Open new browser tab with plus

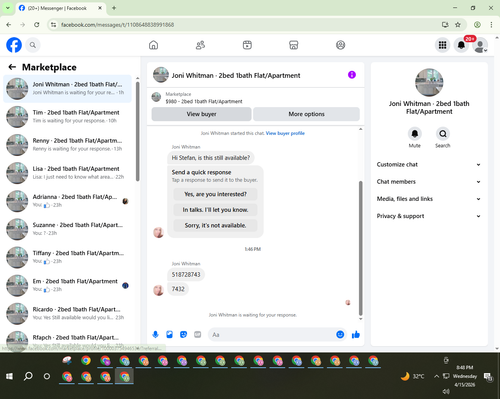[x=114, y=8]
